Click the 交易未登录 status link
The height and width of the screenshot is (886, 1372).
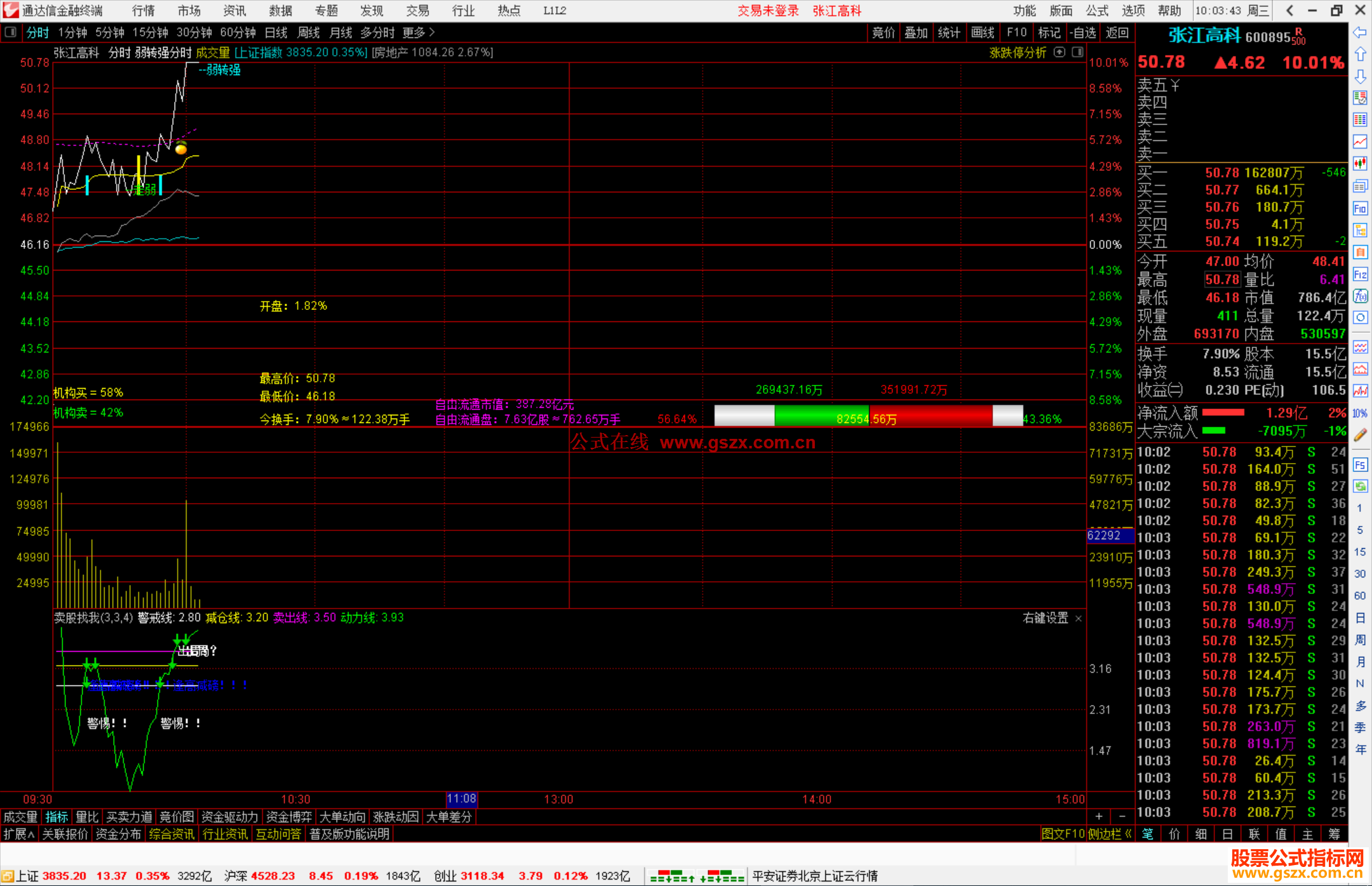point(768,11)
